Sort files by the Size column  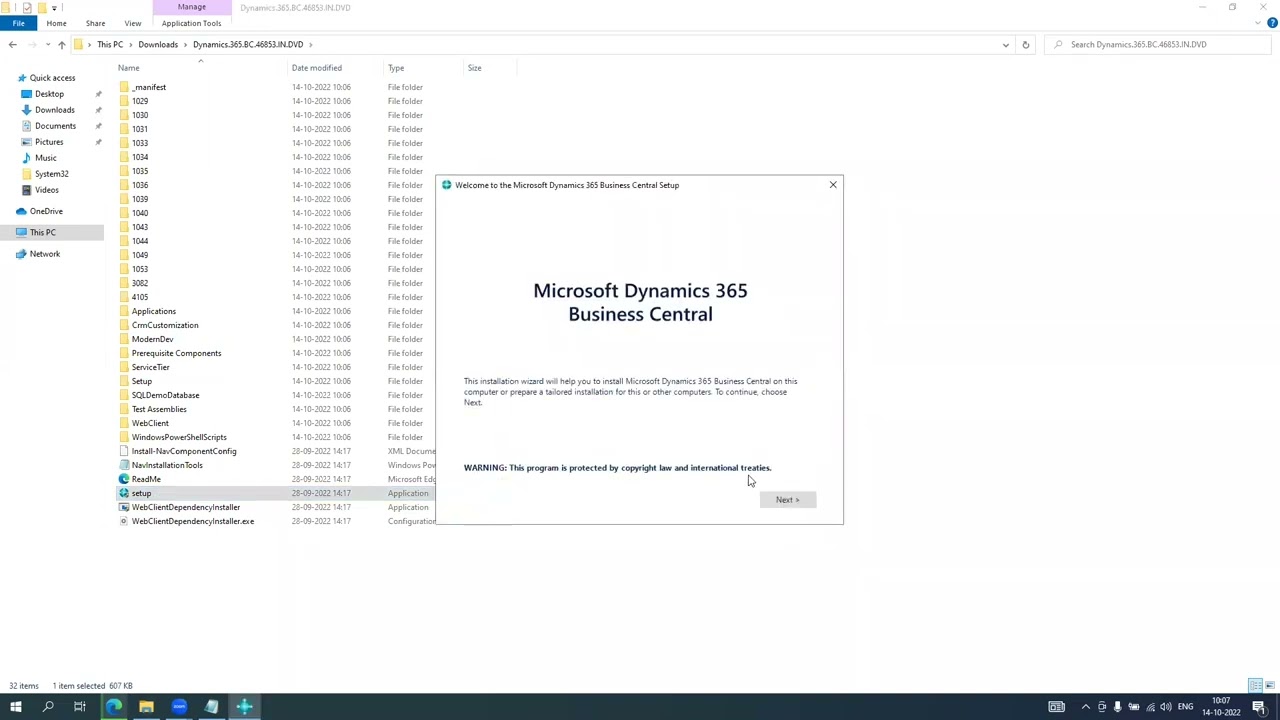pyautogui.click(x=474, y=68)
